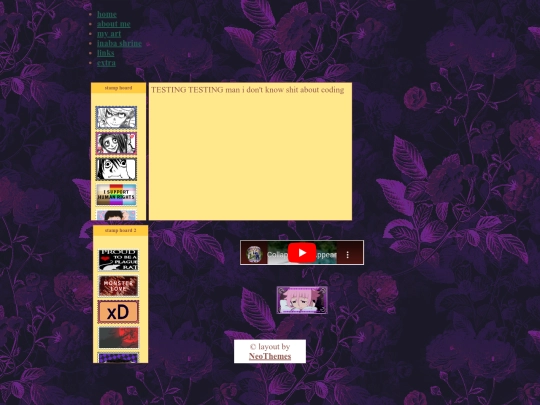Follow the NeoThemes credit link
540x405 pixels.
click(270, 356)
